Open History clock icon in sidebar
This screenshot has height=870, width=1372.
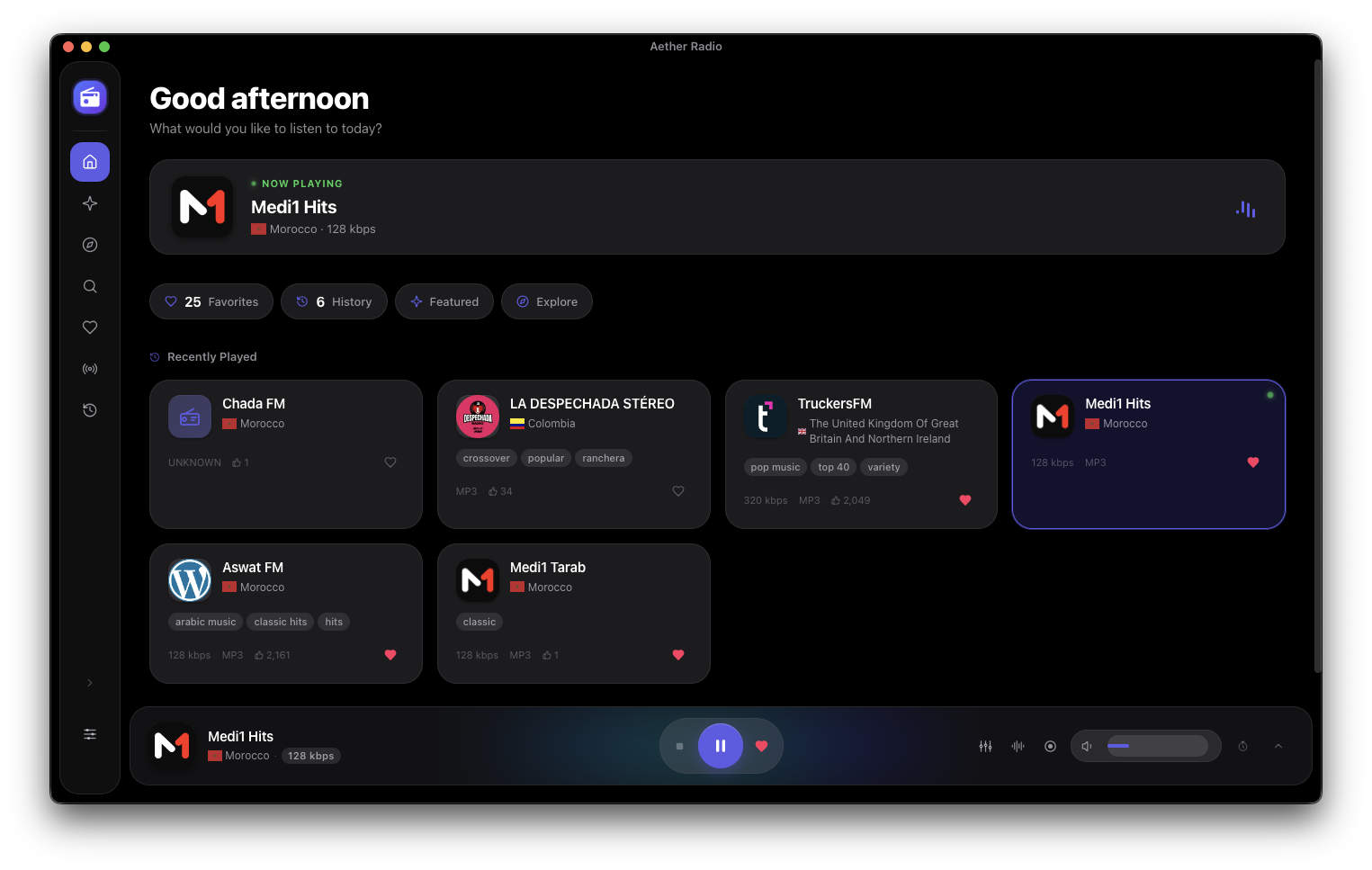(90, 410)
